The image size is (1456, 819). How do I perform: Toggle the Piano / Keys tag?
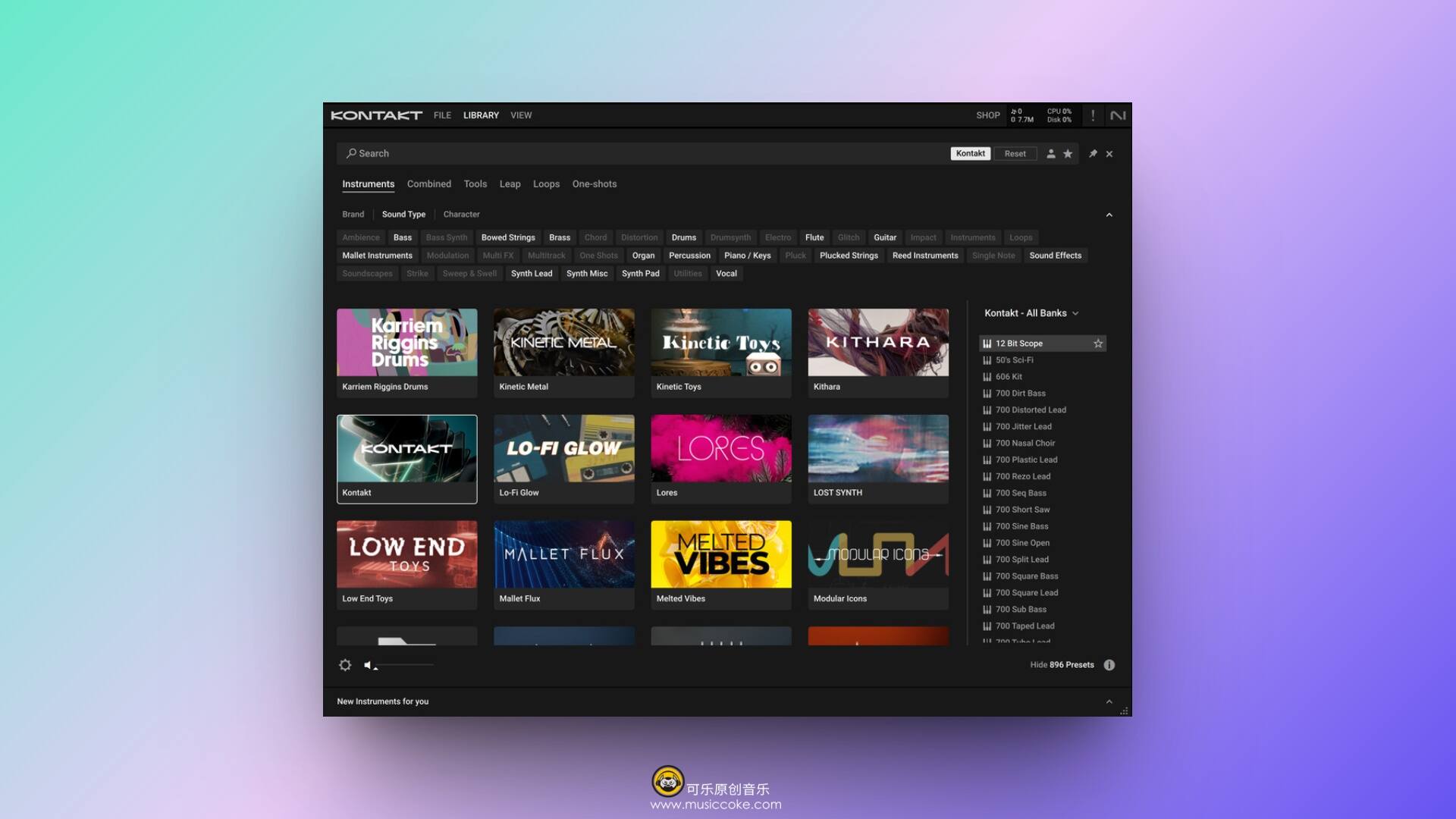747,256
